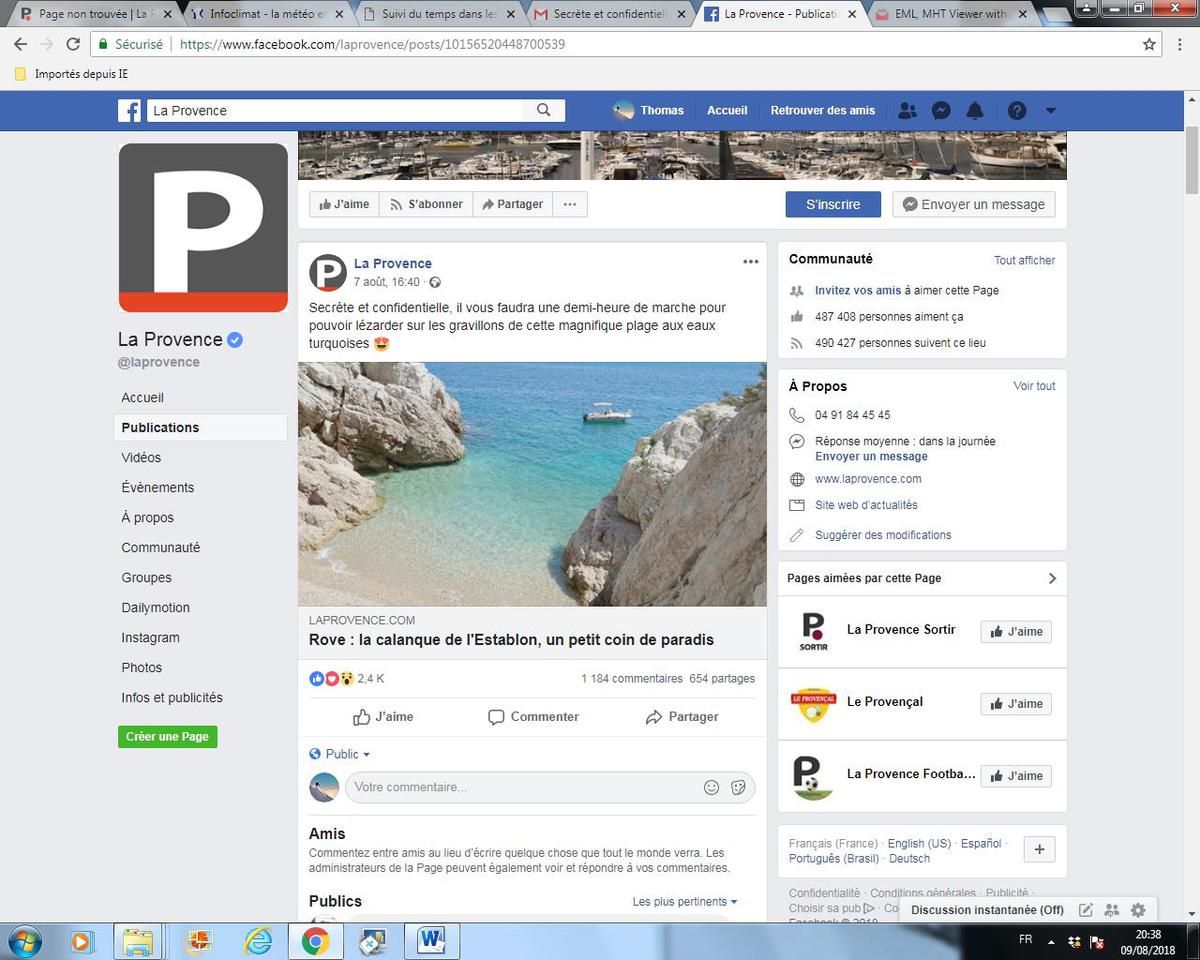Open quick help question mark icon
This screenshot has height=960, width=1200.
[x=1017, y=111]
